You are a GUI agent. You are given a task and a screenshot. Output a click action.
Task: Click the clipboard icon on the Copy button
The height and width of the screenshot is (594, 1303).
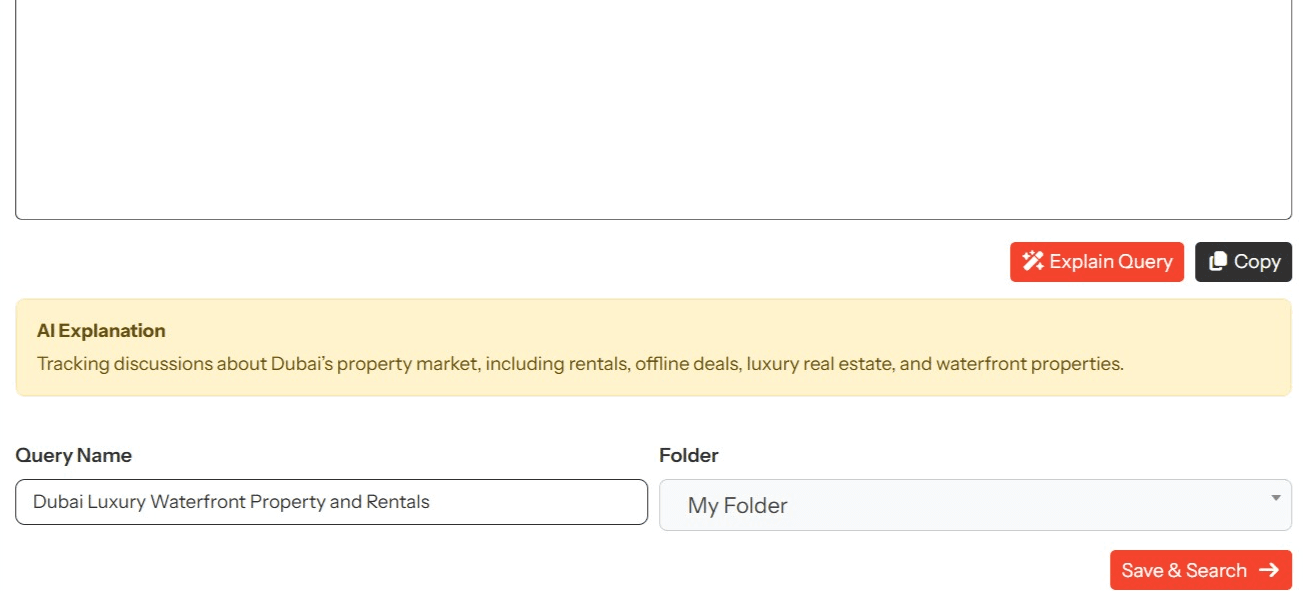tap(1217, 262)
